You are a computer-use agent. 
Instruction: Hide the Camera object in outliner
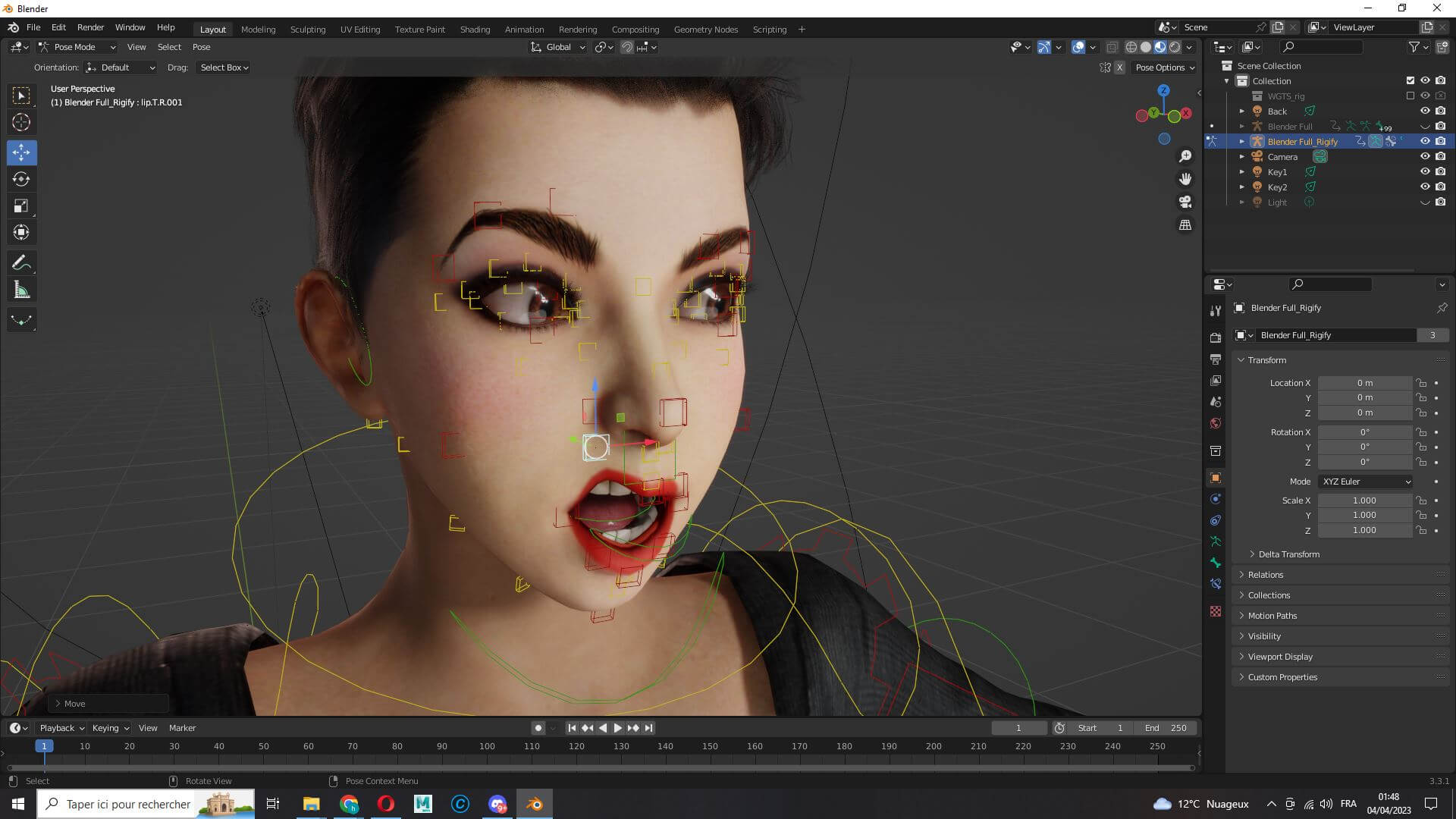pyautogui.click(x=1425, y=156)
